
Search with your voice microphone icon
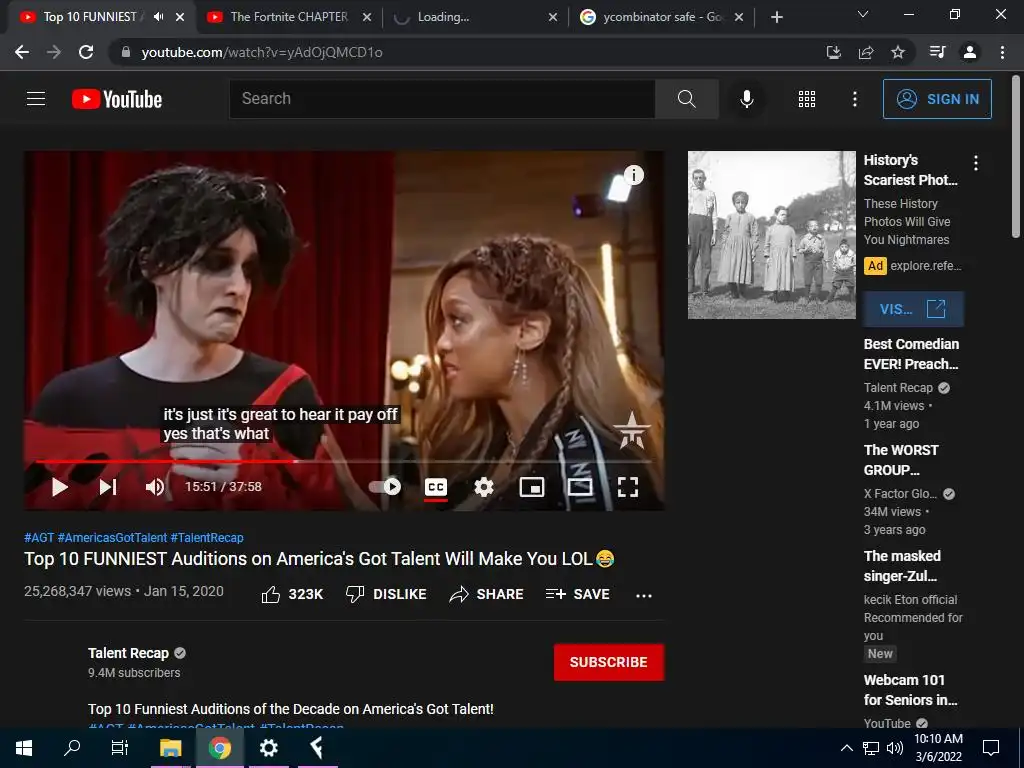[x=746, y=99]
